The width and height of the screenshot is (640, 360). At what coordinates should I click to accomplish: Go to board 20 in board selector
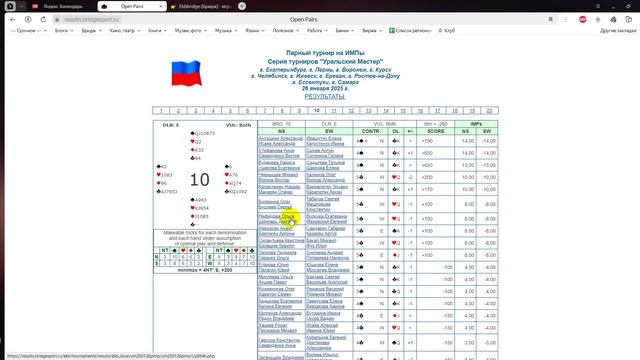pos(489,111)
